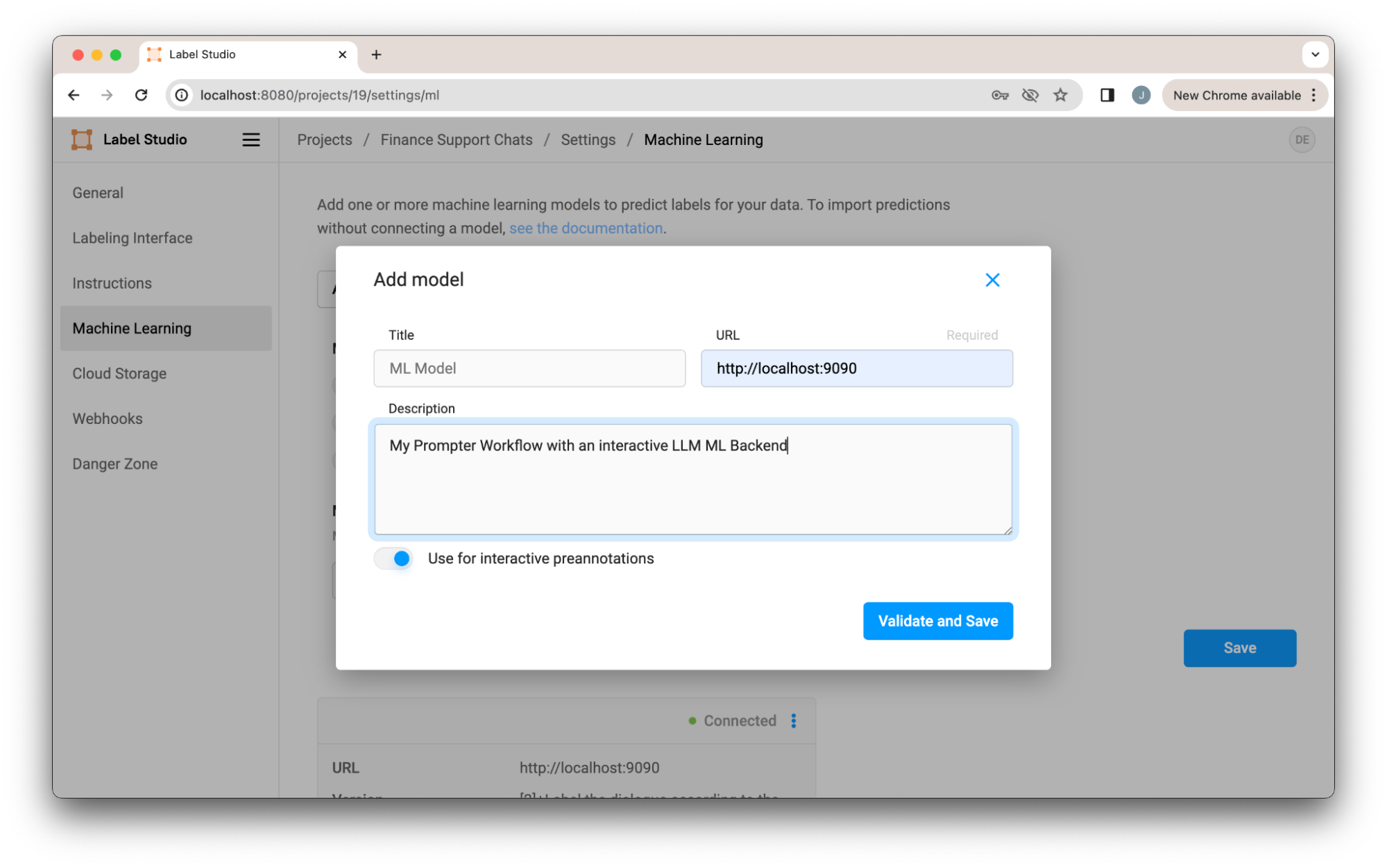Open the hamburger sidebar menu
Viewport: 1387px width, 868px height.
[x=250, y=139]
